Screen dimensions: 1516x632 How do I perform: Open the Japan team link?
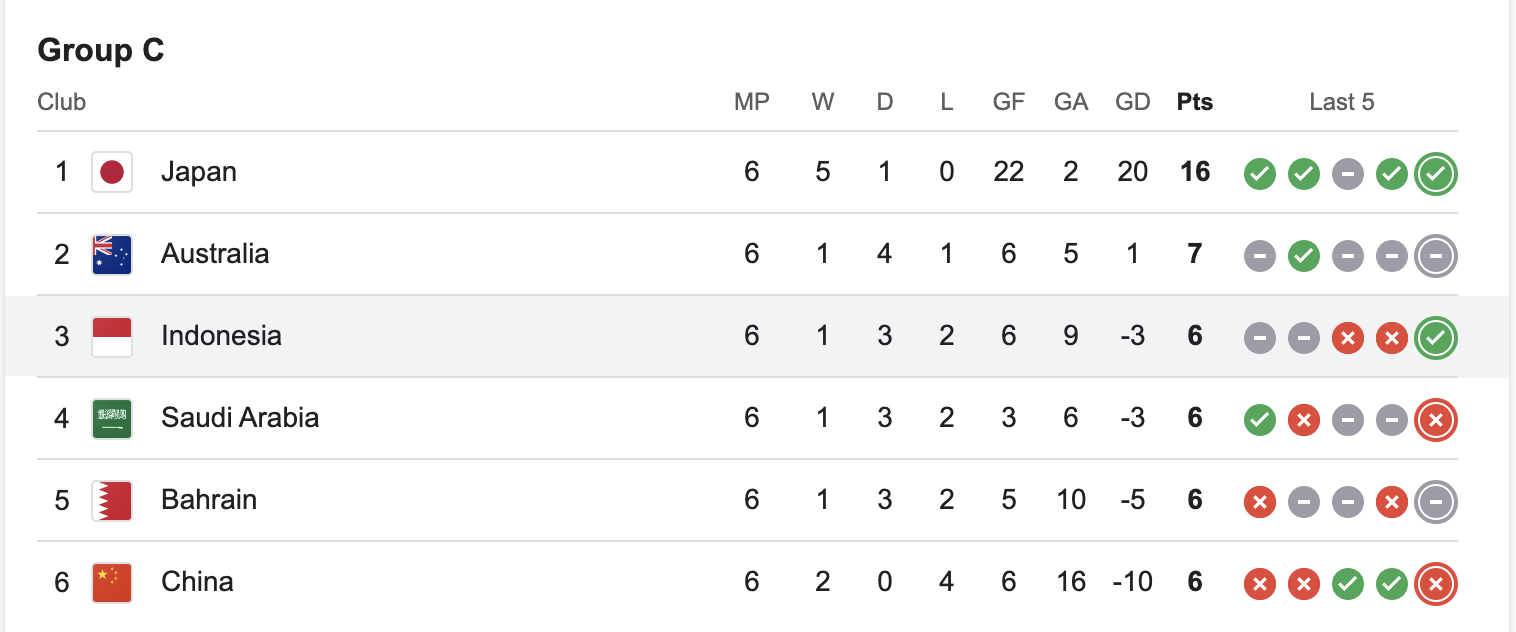click(199, 172)
